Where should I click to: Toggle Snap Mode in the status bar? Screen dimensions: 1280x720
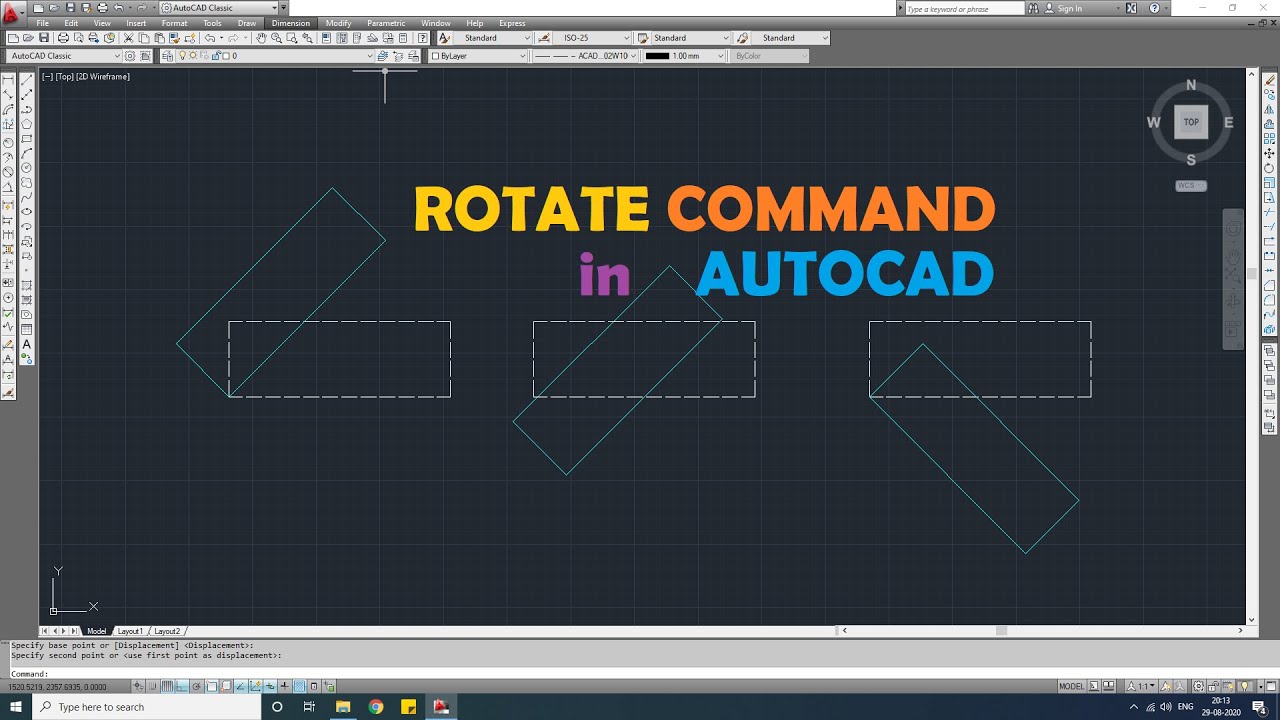pos(152,686)
